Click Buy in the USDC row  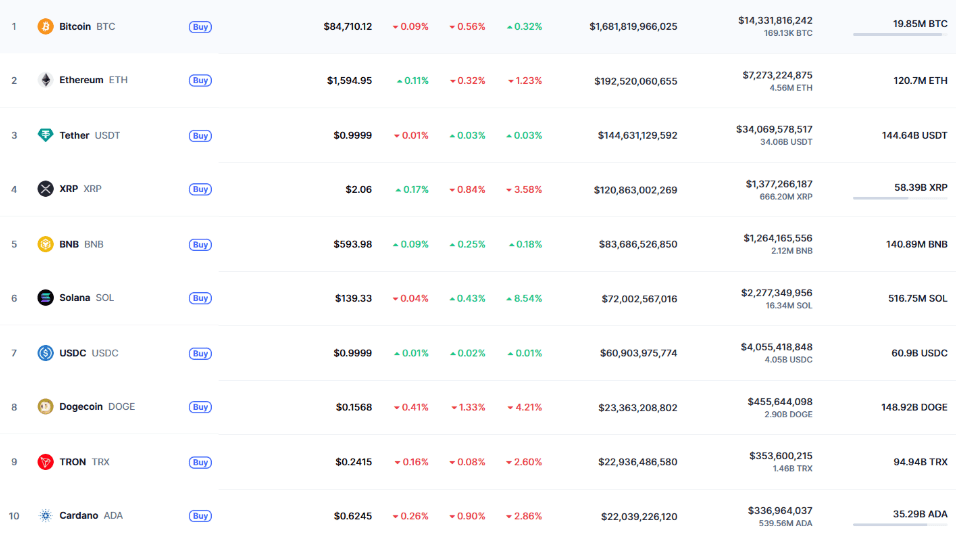click(200, 353)
